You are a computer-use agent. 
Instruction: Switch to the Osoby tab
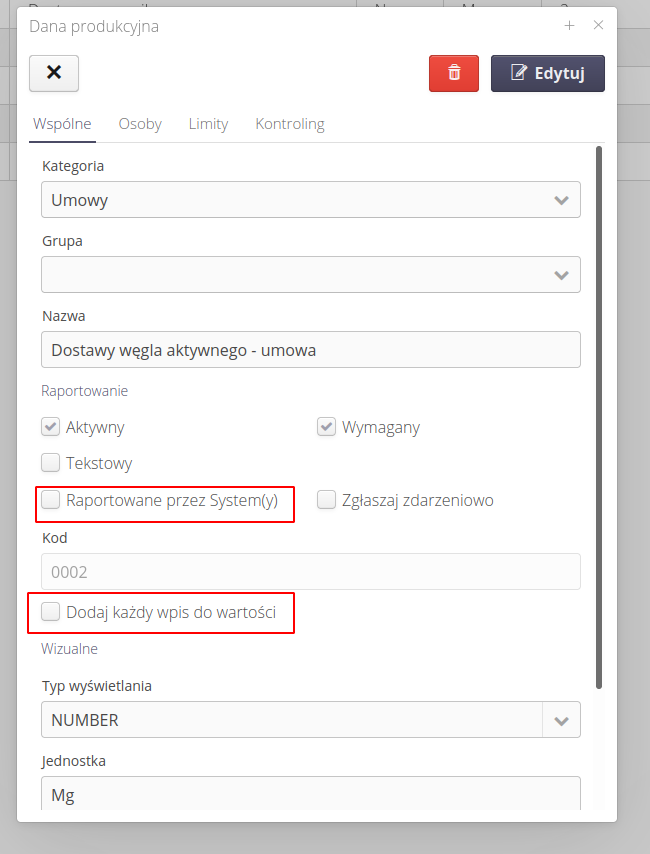(x=140, y=124)
